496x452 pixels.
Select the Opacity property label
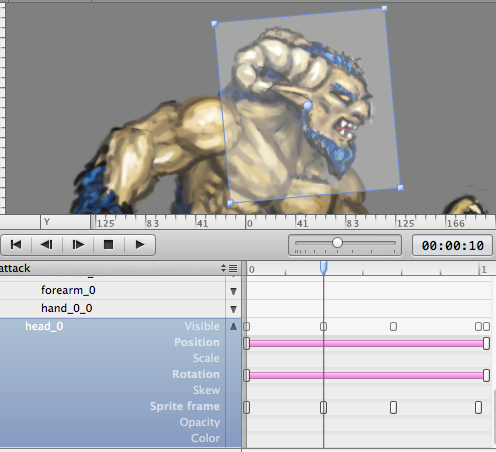[x=200, y=422]
